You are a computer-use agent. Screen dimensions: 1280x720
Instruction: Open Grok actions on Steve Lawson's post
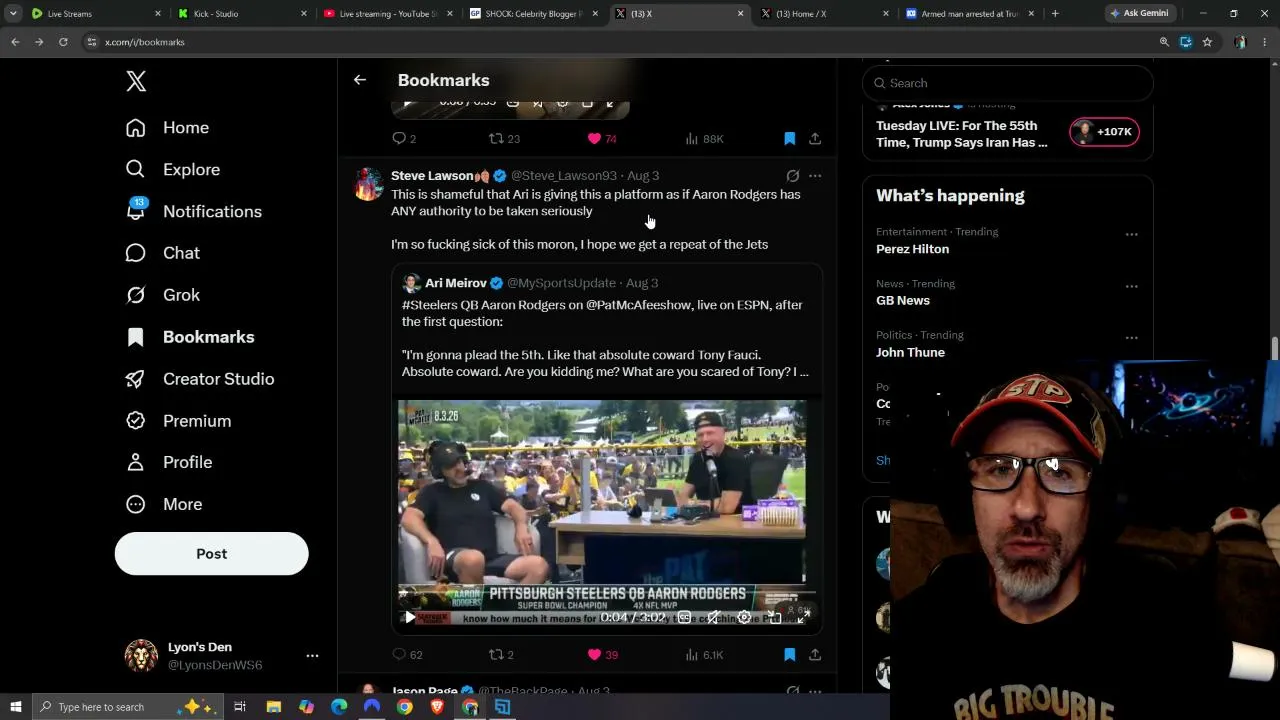point(792,176)
